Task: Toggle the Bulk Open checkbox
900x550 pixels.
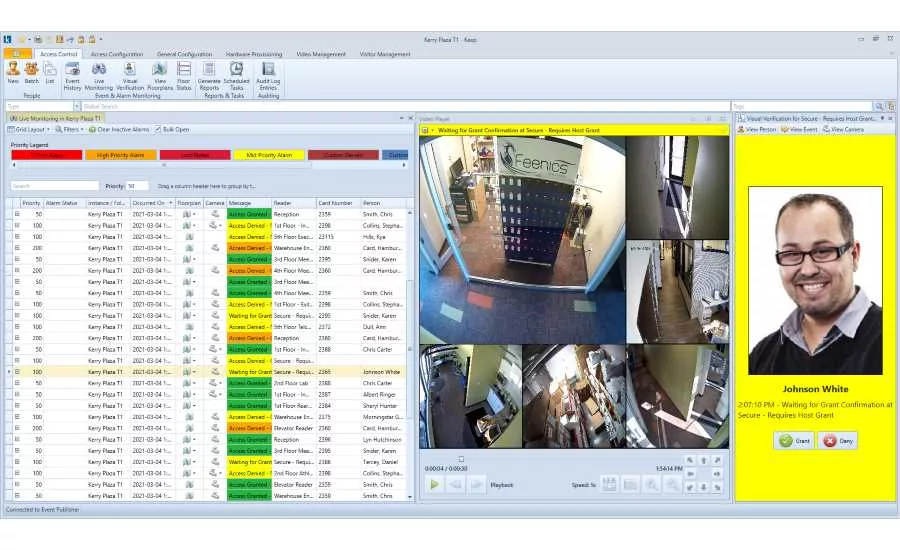Action: point(158,130)
